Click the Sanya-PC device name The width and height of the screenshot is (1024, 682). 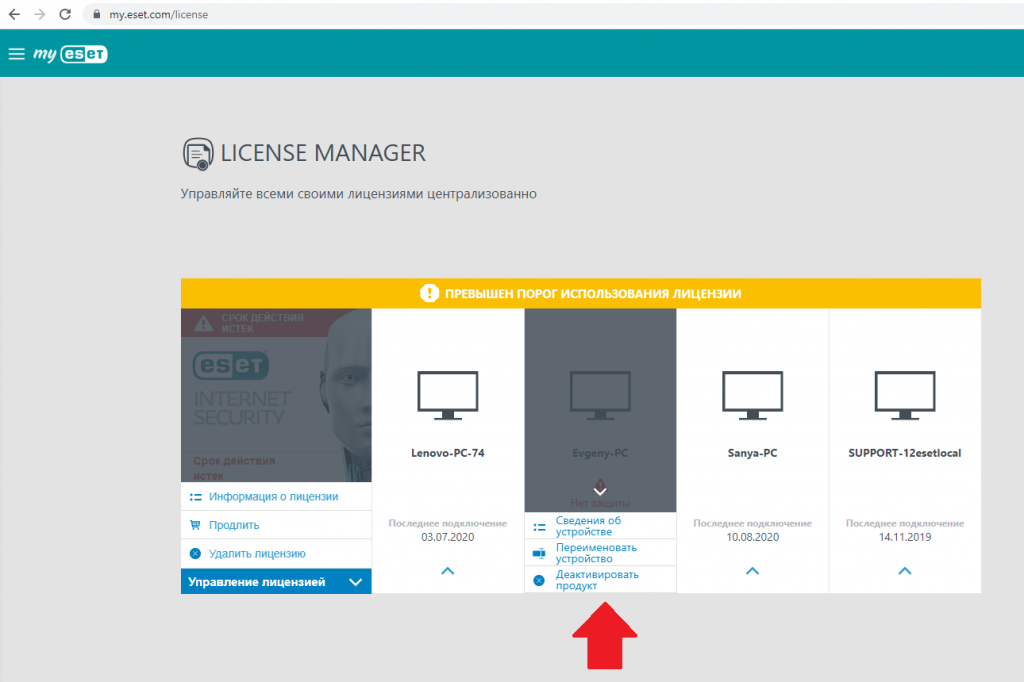752,453
